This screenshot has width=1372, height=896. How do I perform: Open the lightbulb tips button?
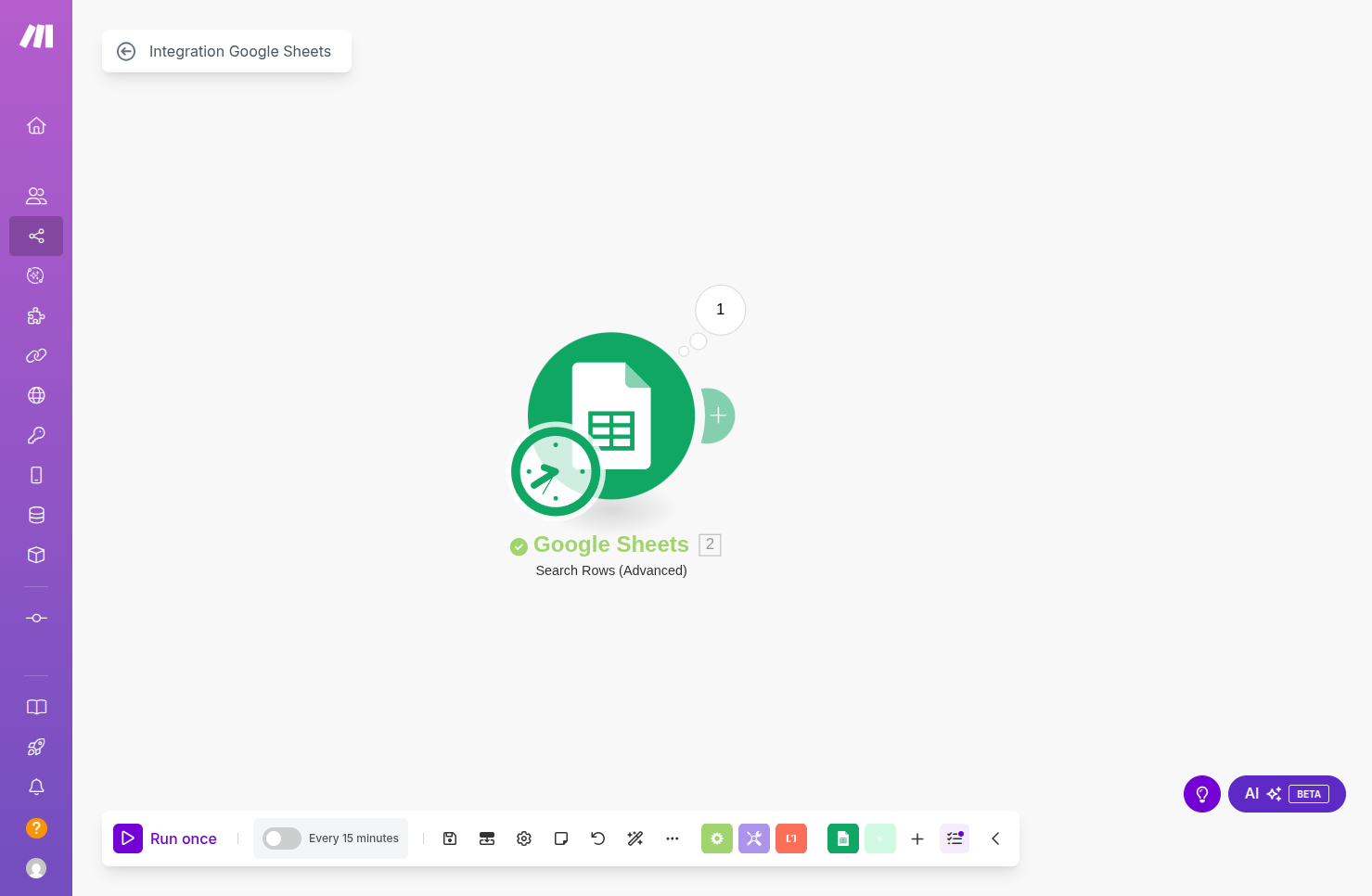point(1202,794)
